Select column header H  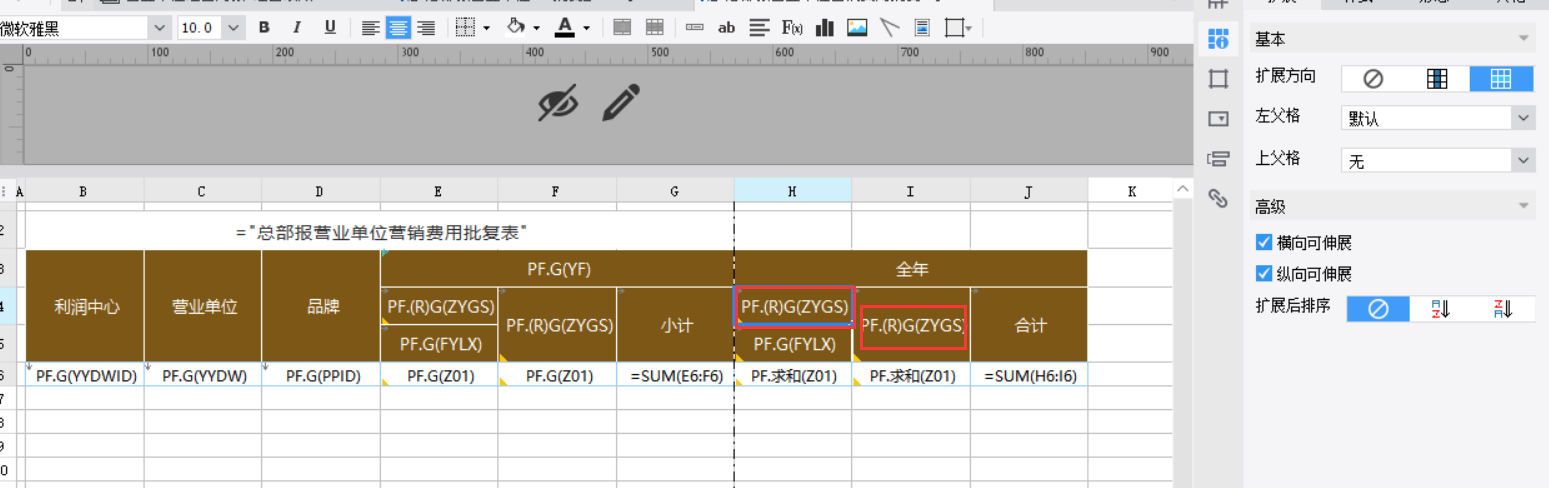[x=792, y=191]
